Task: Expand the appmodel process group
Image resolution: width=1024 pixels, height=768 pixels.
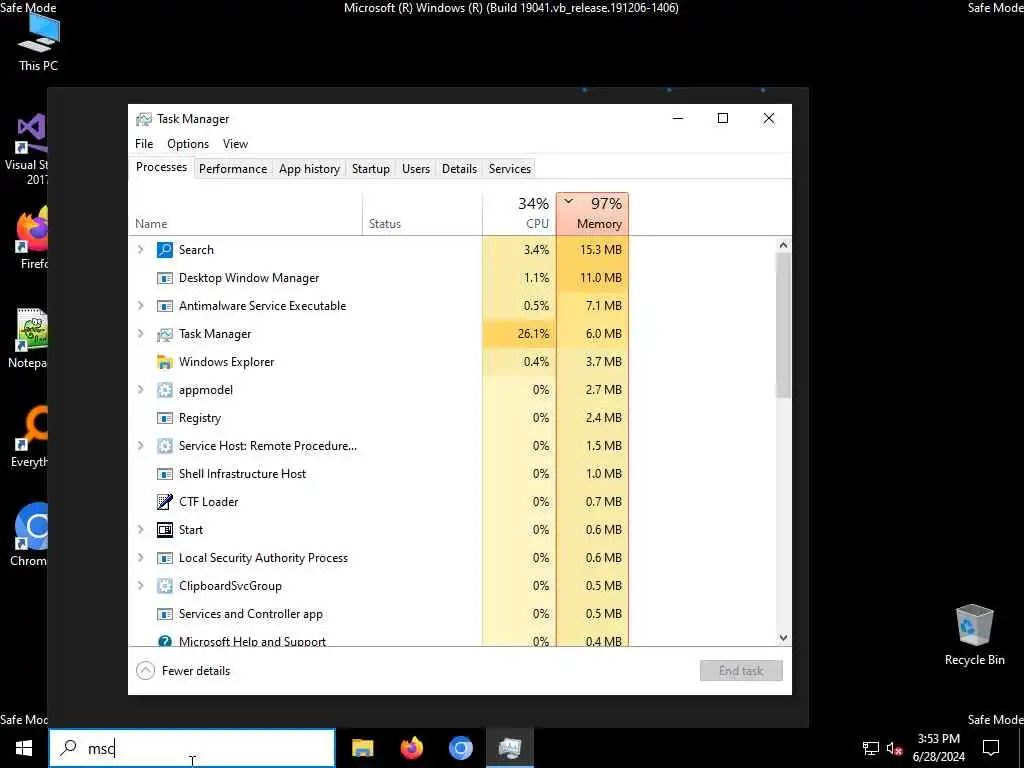Action: pyautogui.click(x=140, y=390)
